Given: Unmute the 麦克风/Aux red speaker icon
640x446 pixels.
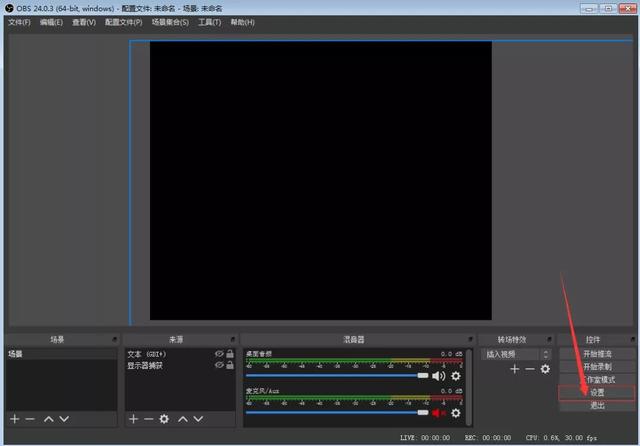Looking at the screenshot, I should click(x=438, y=412).
